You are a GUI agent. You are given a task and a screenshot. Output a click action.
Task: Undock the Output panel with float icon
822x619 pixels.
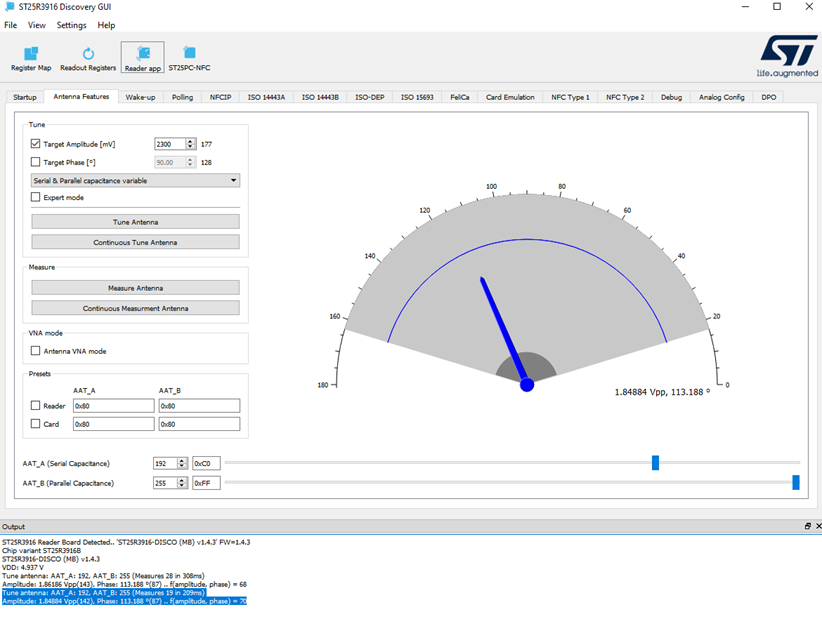click(808, 526)
